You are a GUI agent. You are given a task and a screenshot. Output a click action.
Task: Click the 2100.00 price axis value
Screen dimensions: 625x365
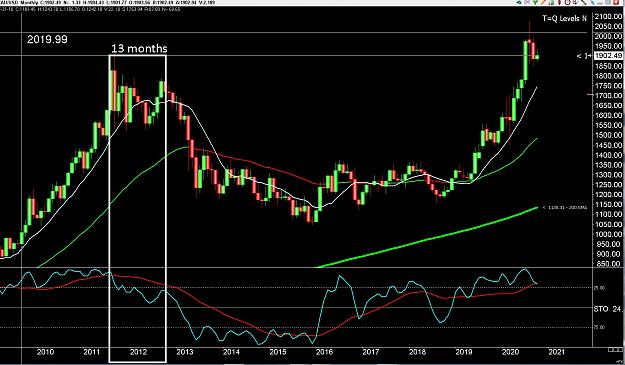[x=608, y=16]
